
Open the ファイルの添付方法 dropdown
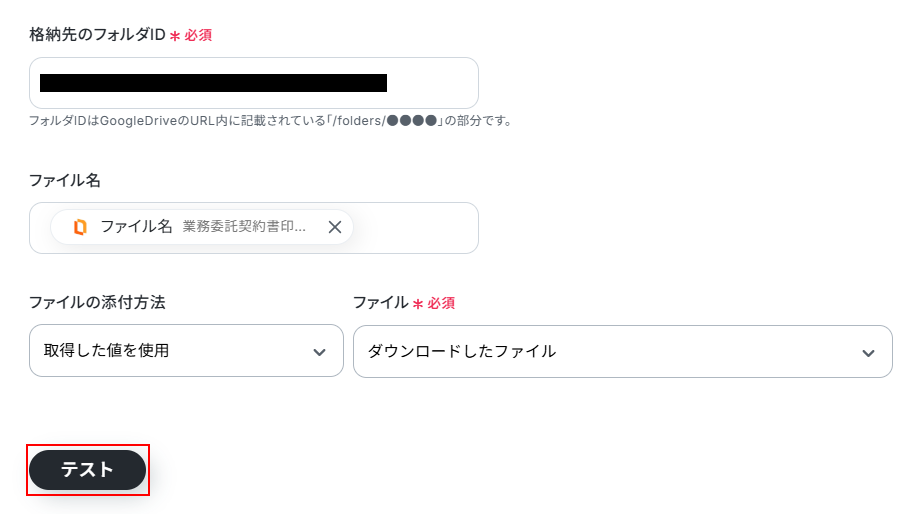(186, 351)
